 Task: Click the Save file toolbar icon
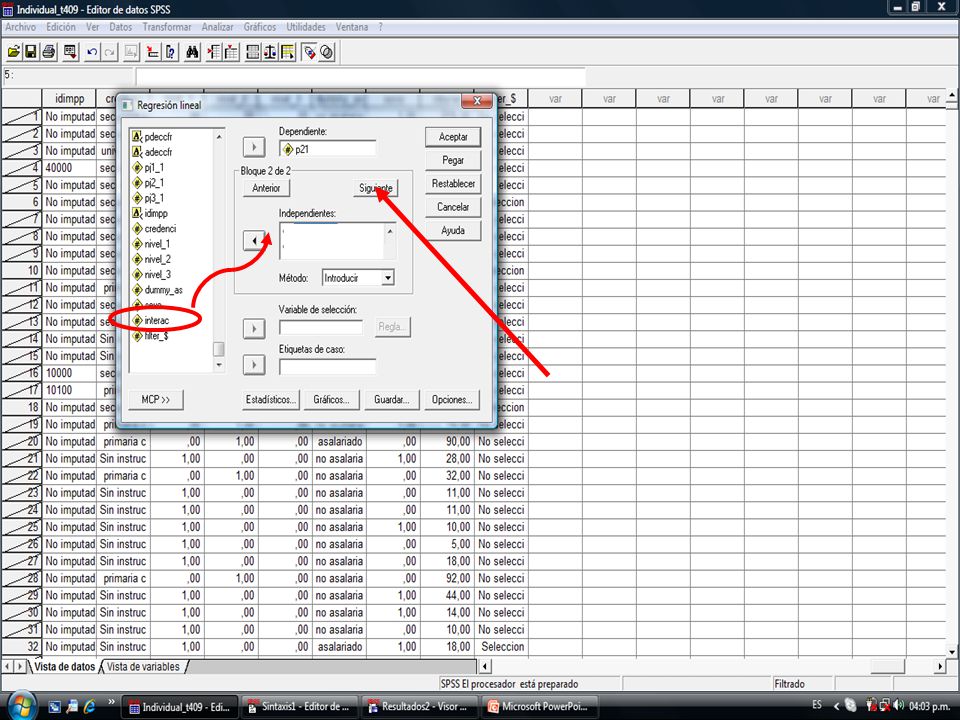(x=31, y=53)
